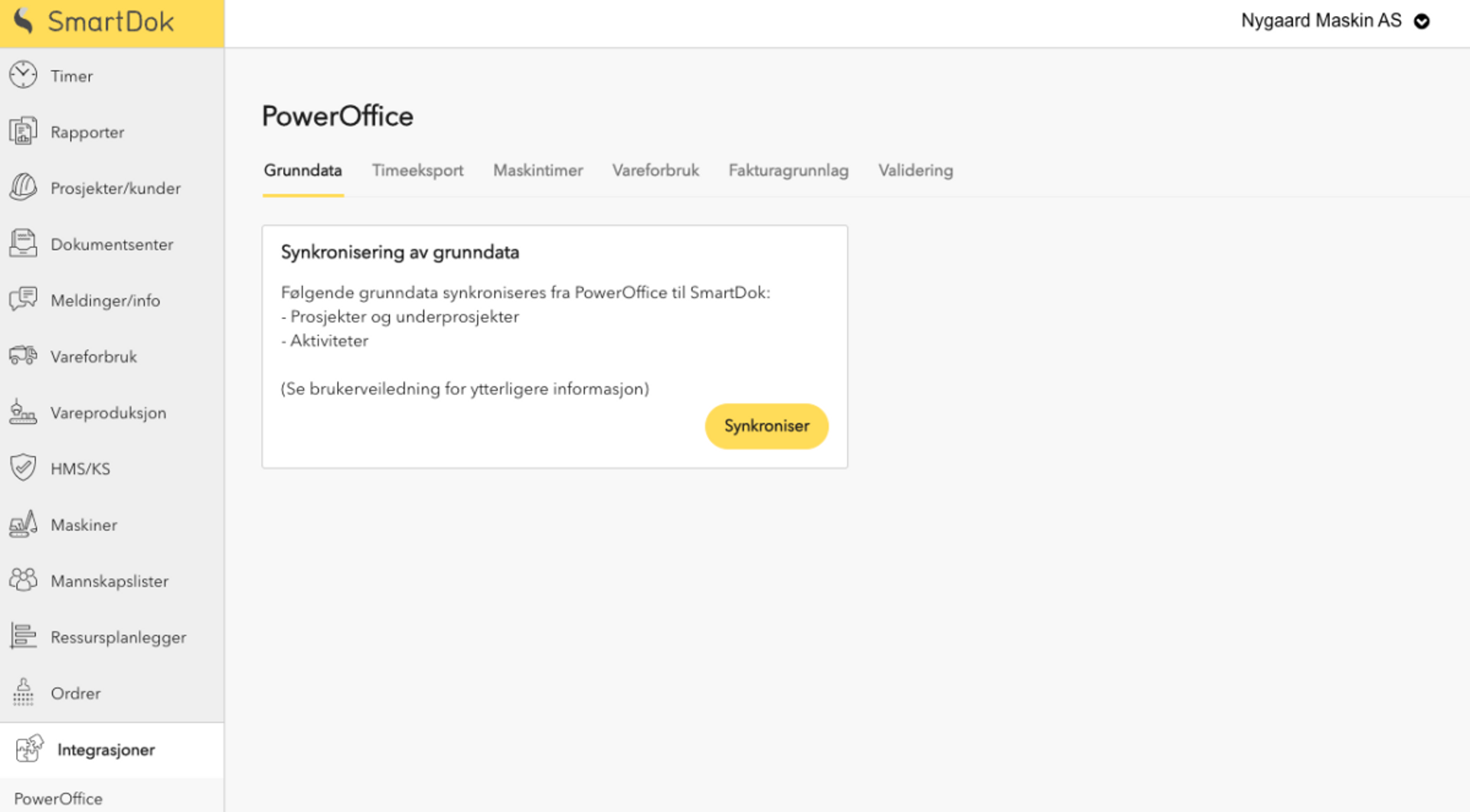Viewport: 1470px width, 812px height.
Task: Go to Ressursplanlegger in the sidebar
Action: 112,638
